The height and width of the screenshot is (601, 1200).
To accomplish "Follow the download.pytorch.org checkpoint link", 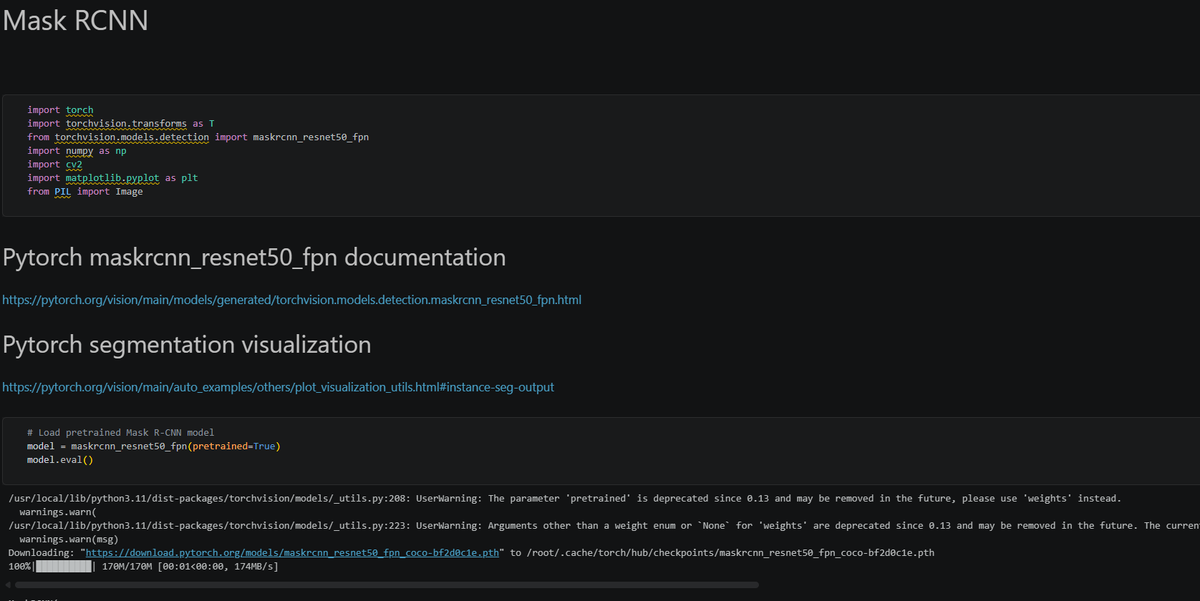I will pos(292,553).
